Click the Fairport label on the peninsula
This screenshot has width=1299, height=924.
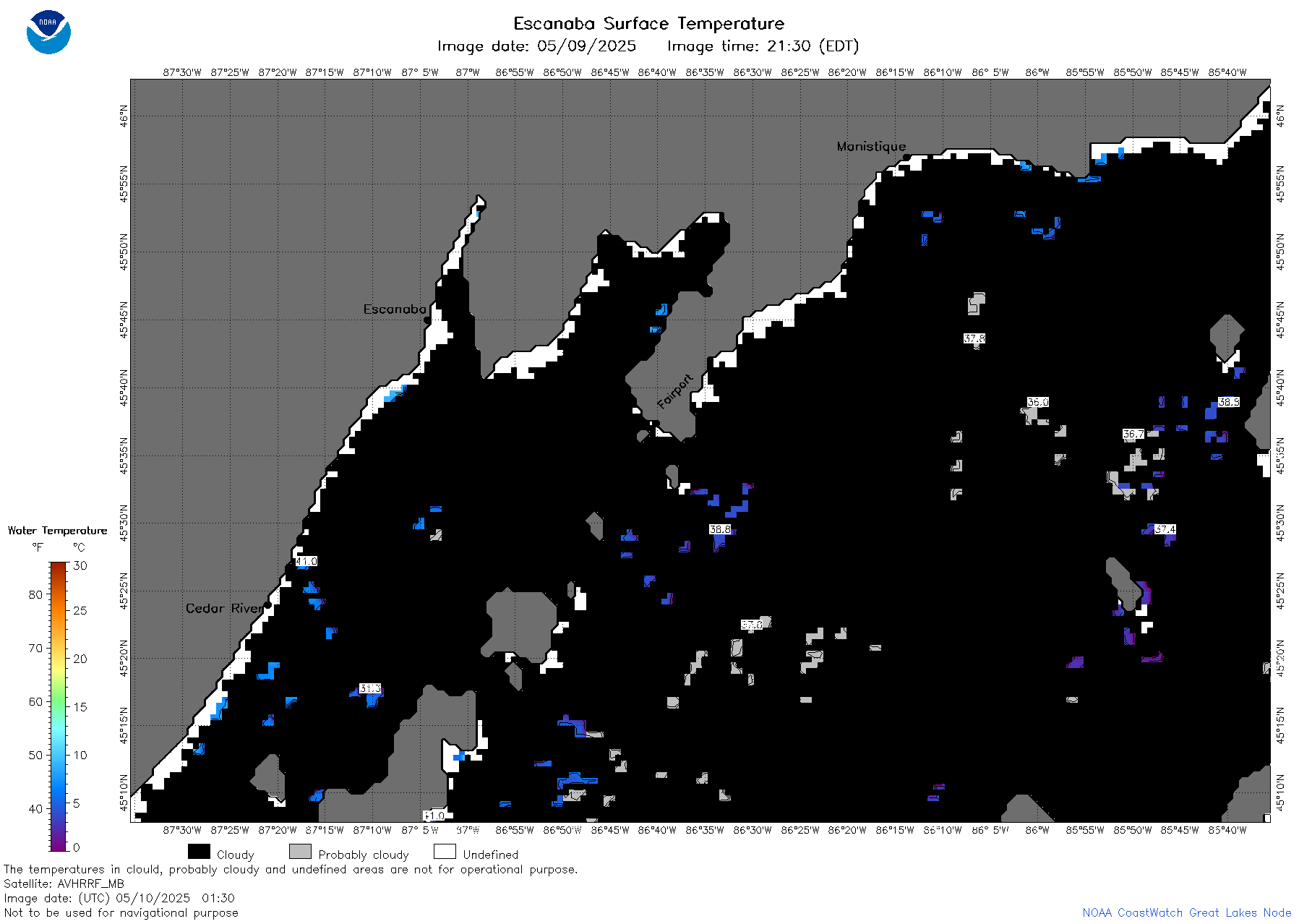click(x=675, y=391)
